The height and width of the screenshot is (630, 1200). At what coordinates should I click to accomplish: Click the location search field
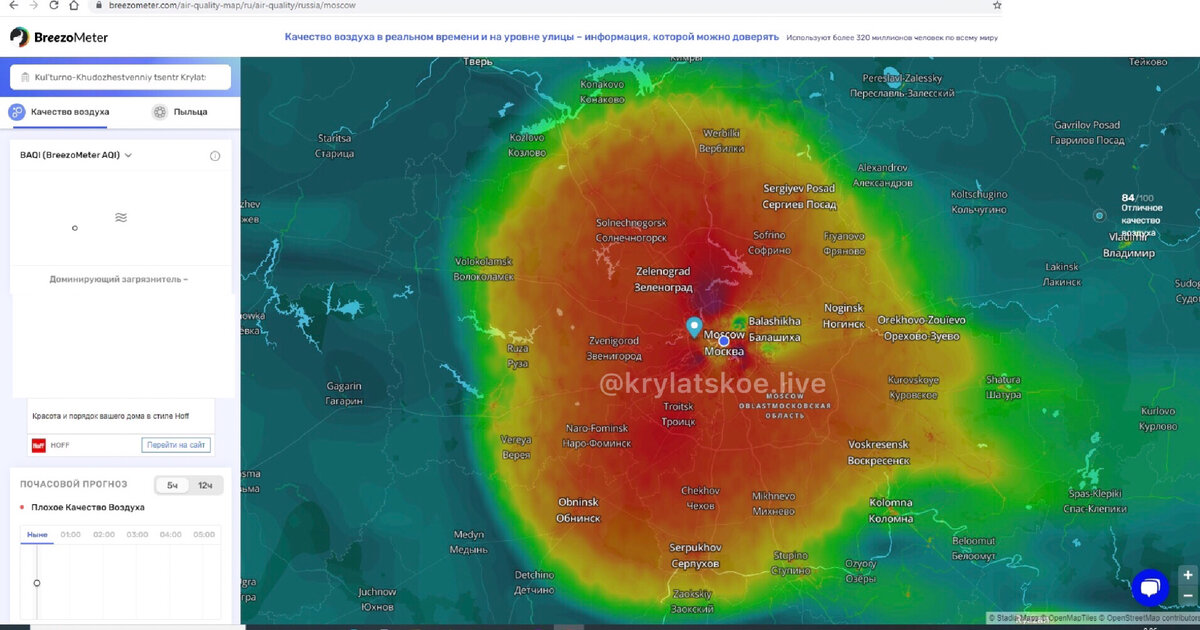[x=120, y=77]
